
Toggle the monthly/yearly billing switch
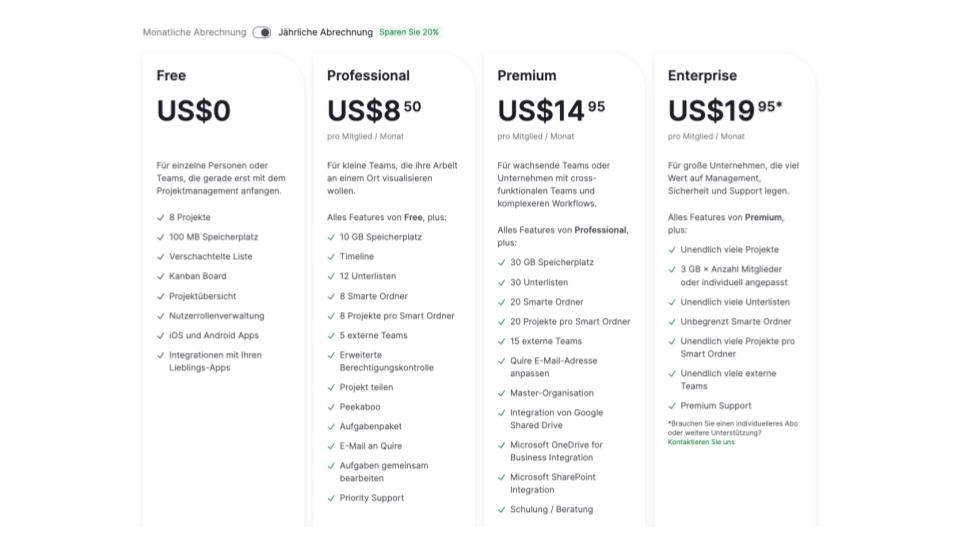(x=262, y=32)
